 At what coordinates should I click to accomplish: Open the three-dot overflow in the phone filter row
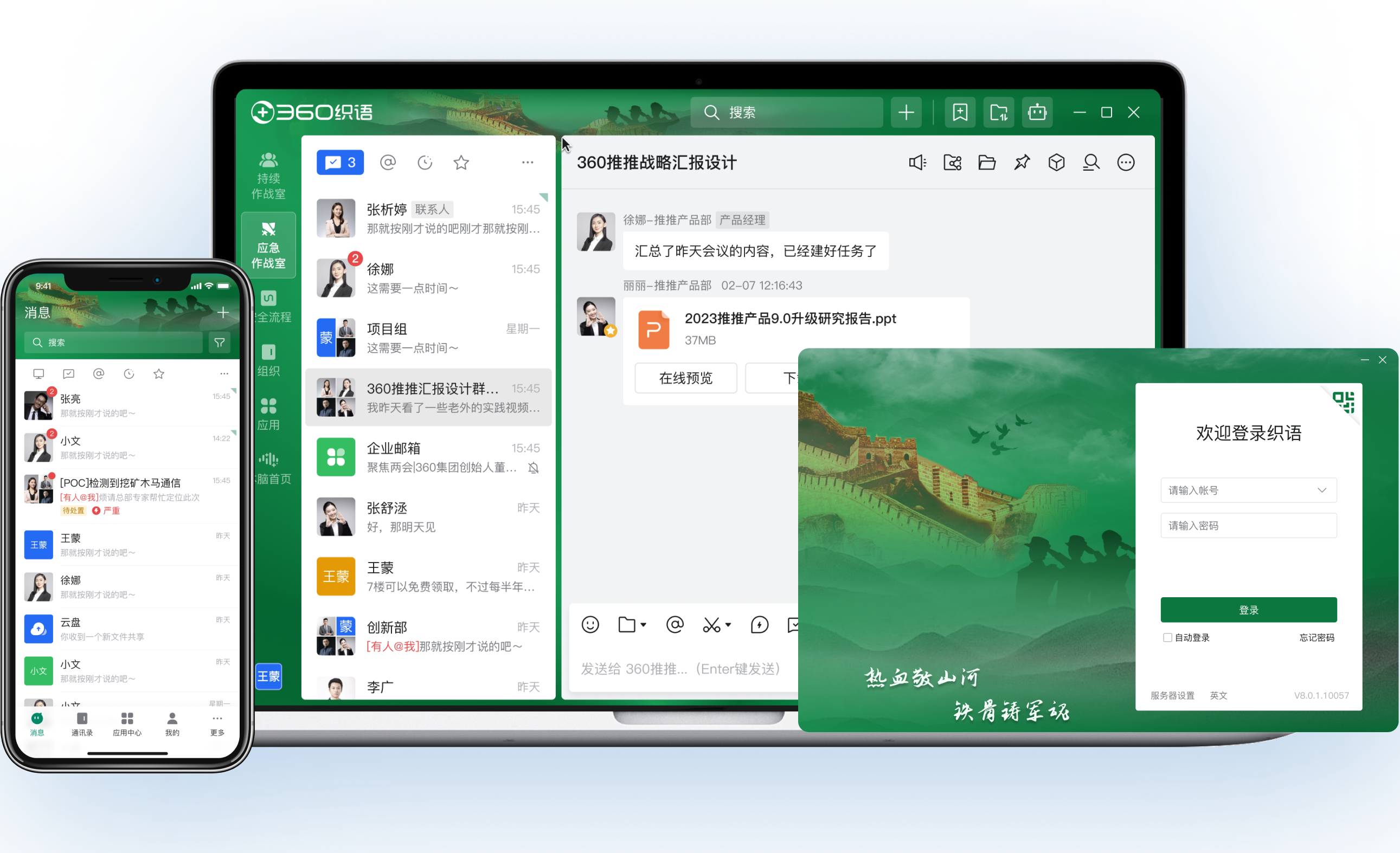point(224,374)
